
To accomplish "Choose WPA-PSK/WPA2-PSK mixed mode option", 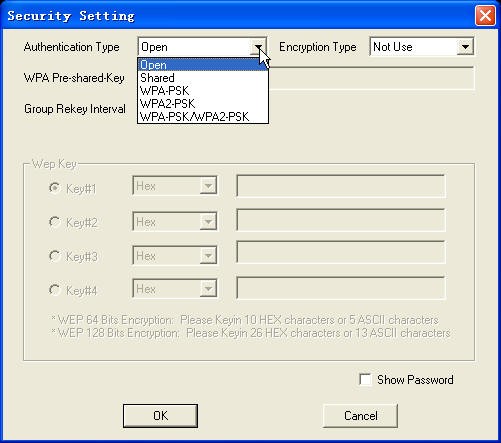I will point(203,117).
